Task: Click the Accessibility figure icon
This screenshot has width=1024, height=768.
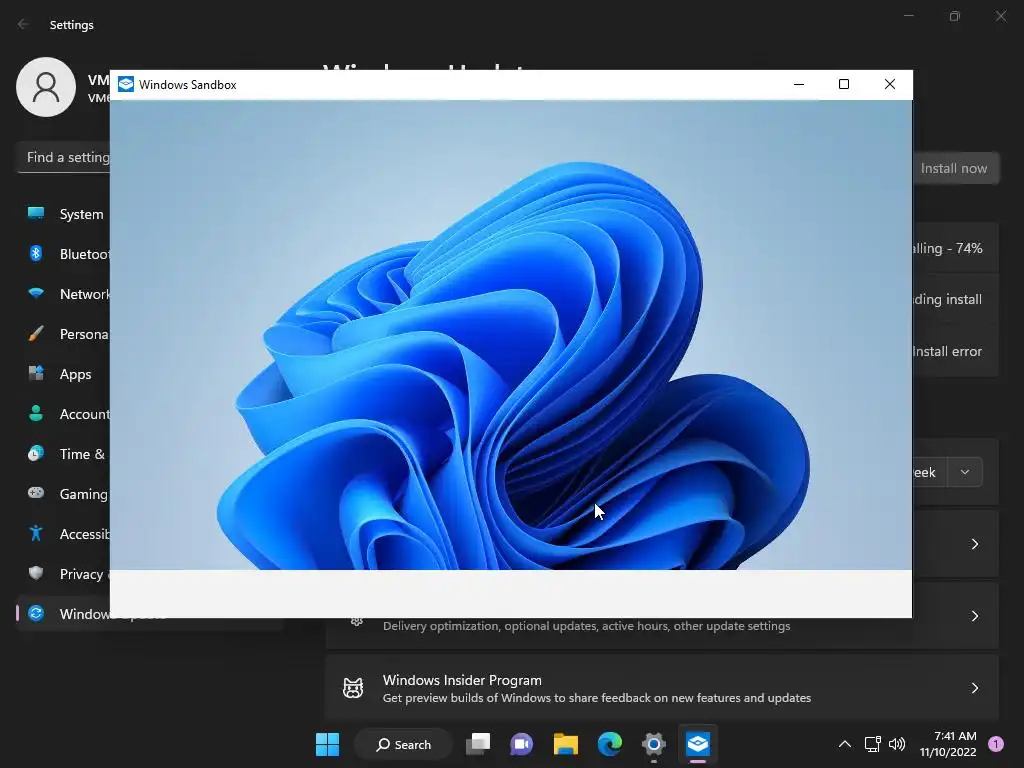Action: click(36, 534)
